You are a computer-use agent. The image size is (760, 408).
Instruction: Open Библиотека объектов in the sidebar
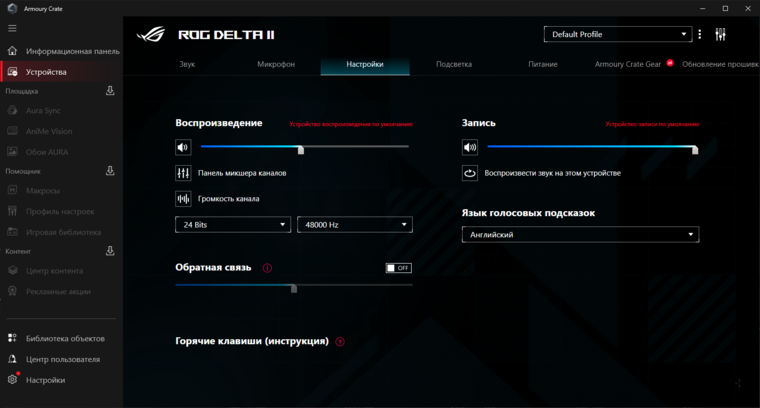pyautogui.click(x=62, y=338)
